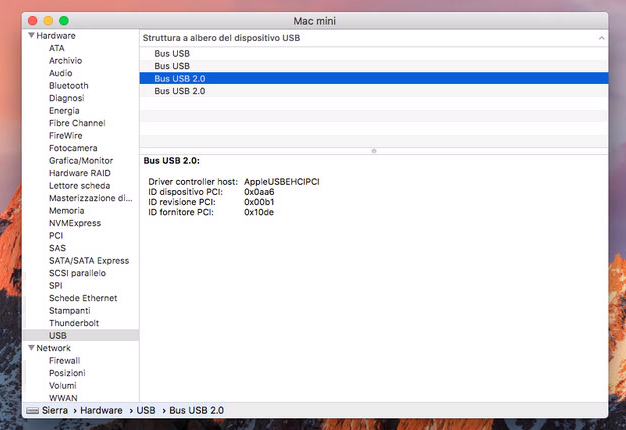Show FireWire details
This screenshot has height=430, width=626.
(66, 136)
